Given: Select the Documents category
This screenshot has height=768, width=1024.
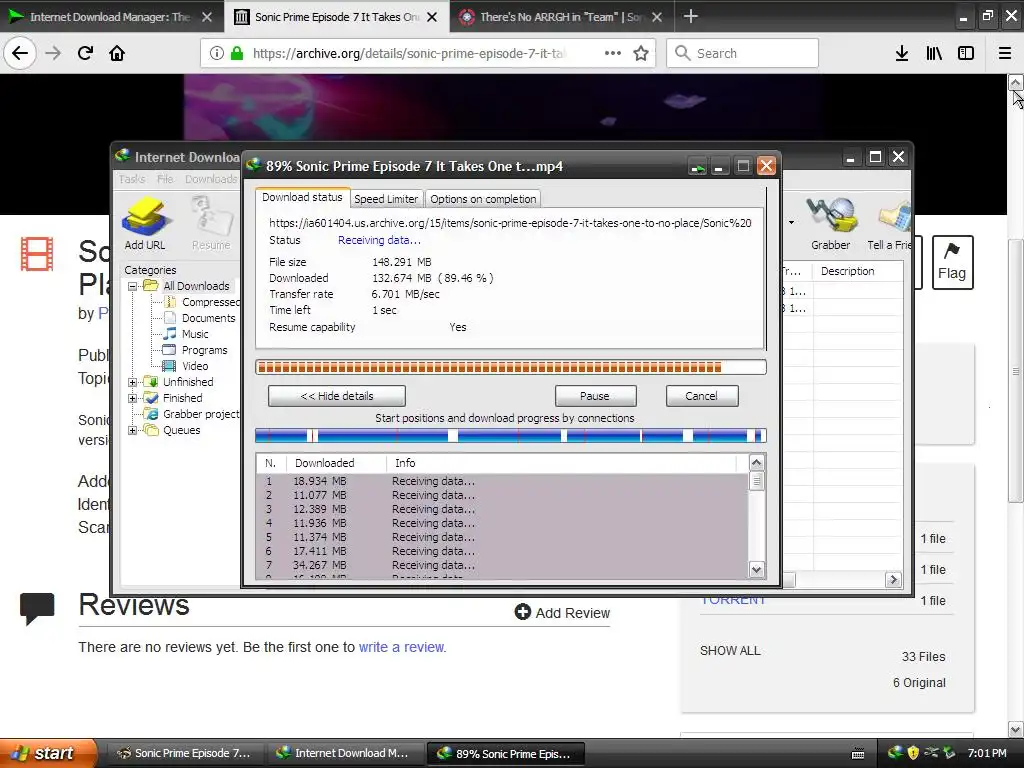Looking at the screenshot, I should [208, 318].
